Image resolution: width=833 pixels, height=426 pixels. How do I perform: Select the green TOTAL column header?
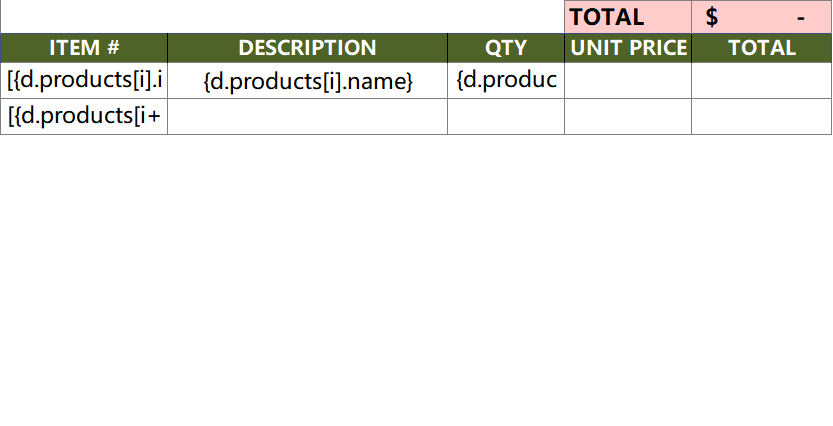(761, 48)
